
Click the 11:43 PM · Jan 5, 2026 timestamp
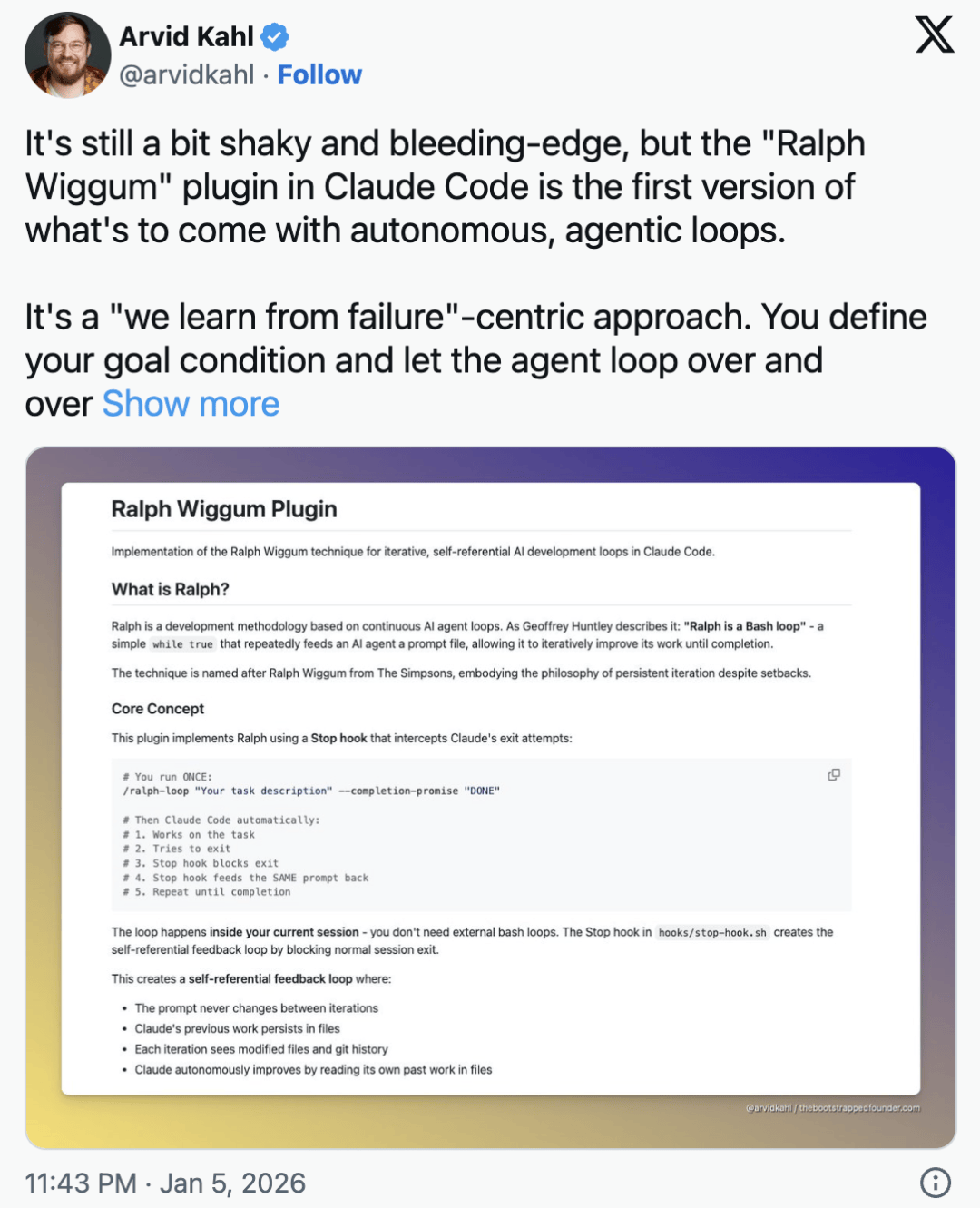[165, 1183]
